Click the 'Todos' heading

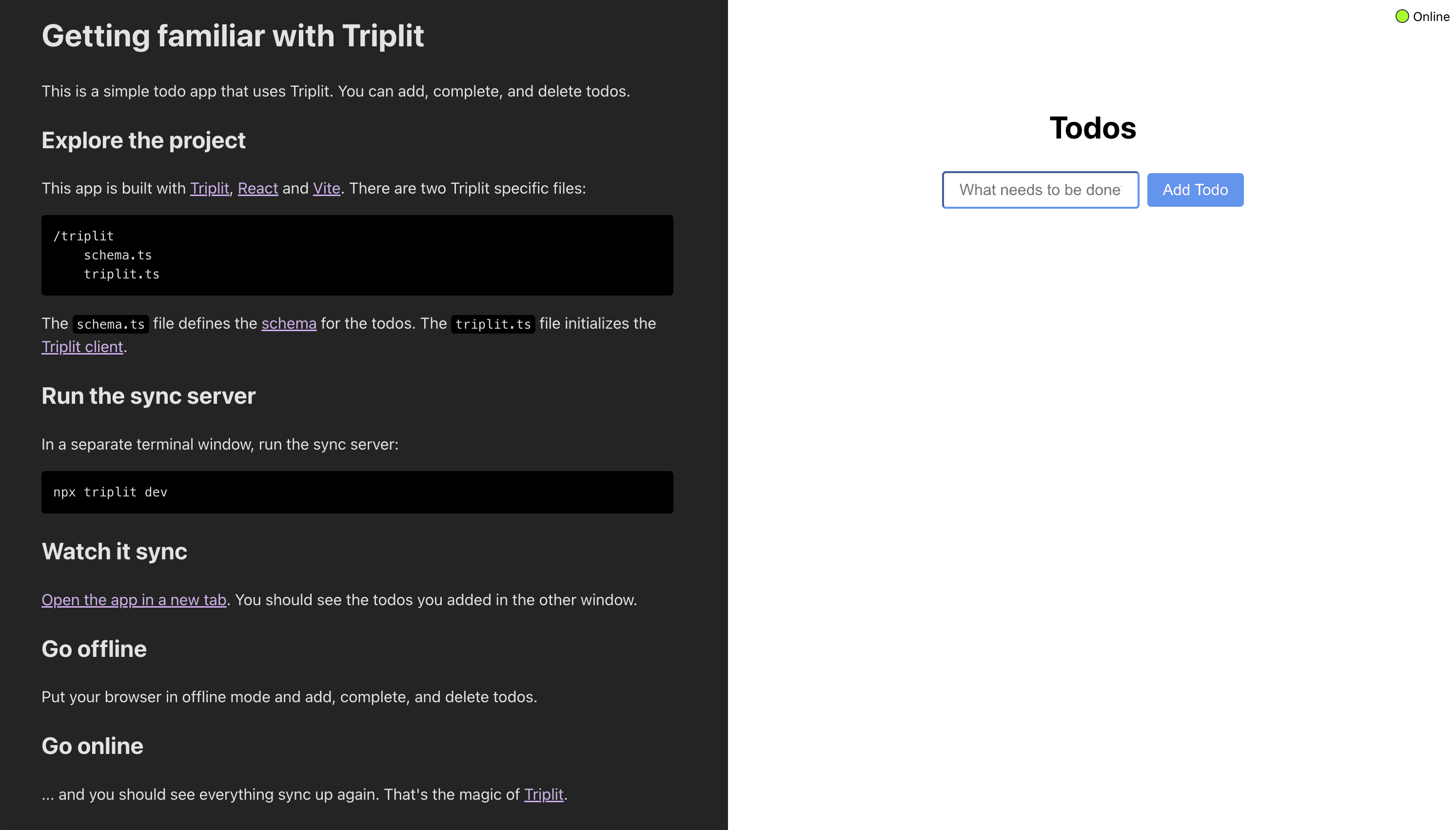(x=1092, y=128)
